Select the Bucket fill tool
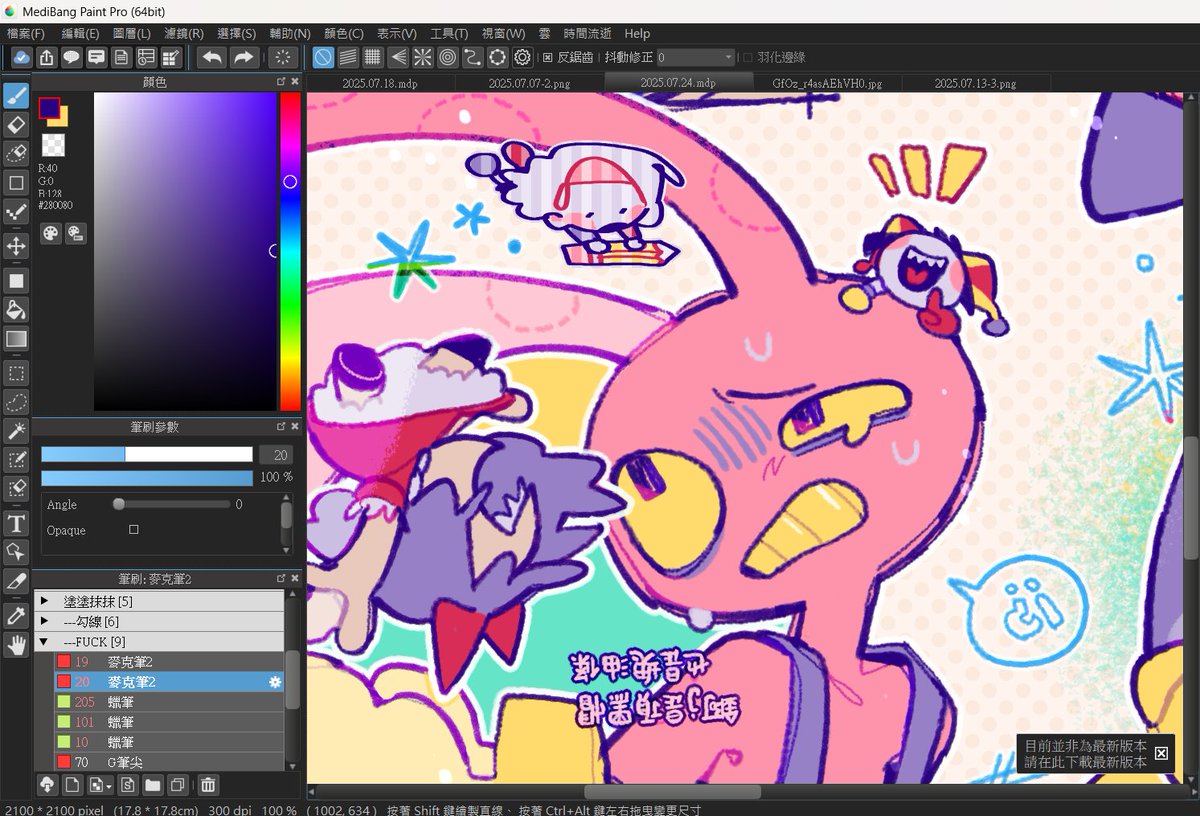This screenshot has height=816, width=1200. 16,309
